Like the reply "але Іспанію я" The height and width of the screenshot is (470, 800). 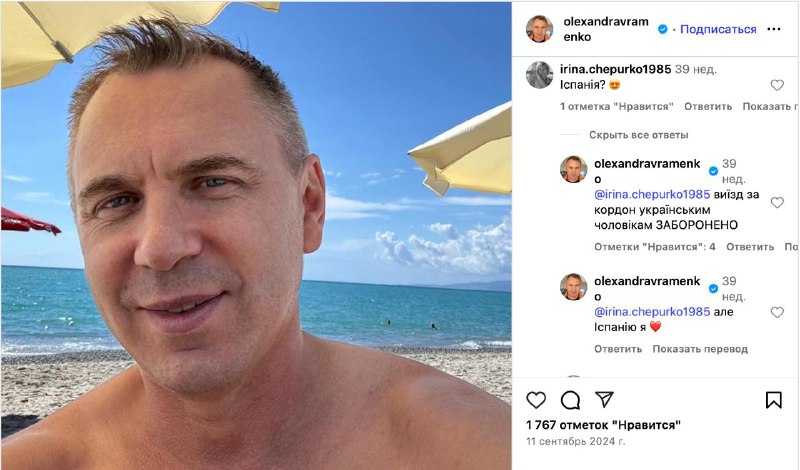777,312
